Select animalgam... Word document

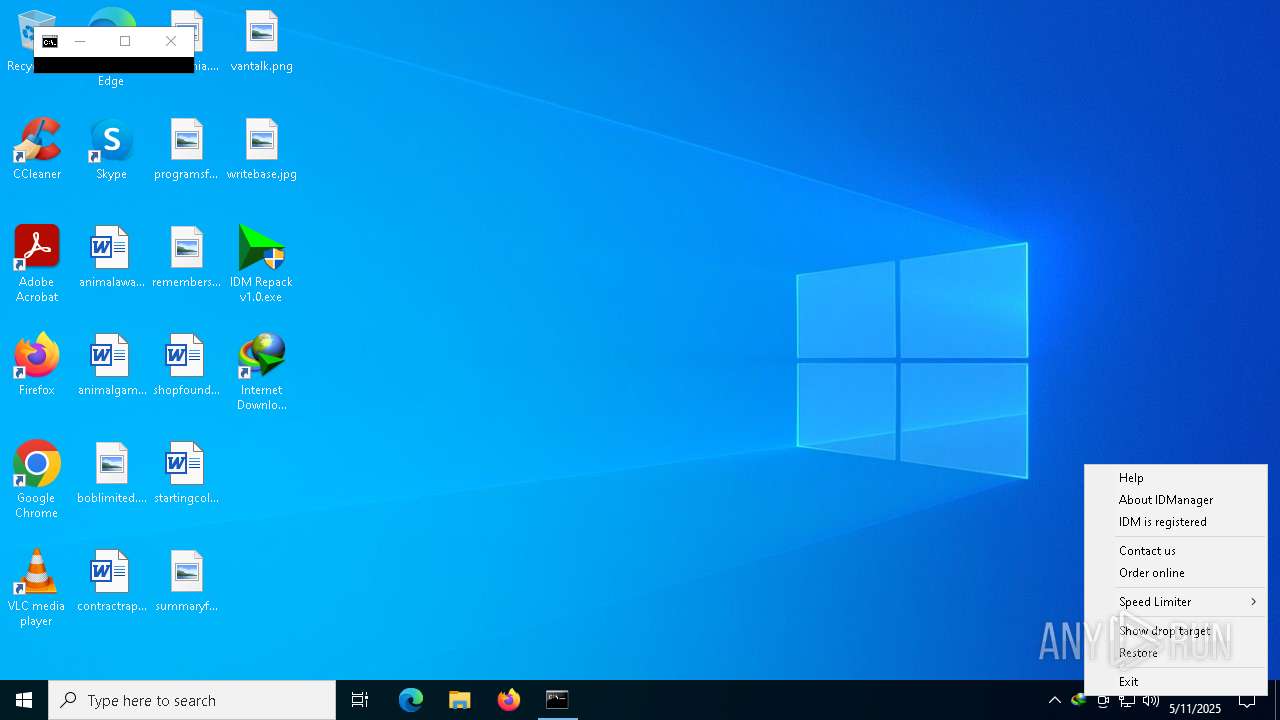click(111, 365)
